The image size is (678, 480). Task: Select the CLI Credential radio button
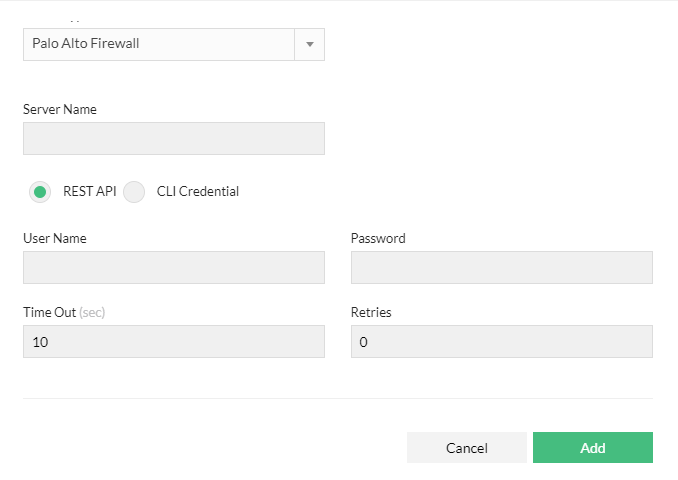pyautogui.click(x=134, y=192)
